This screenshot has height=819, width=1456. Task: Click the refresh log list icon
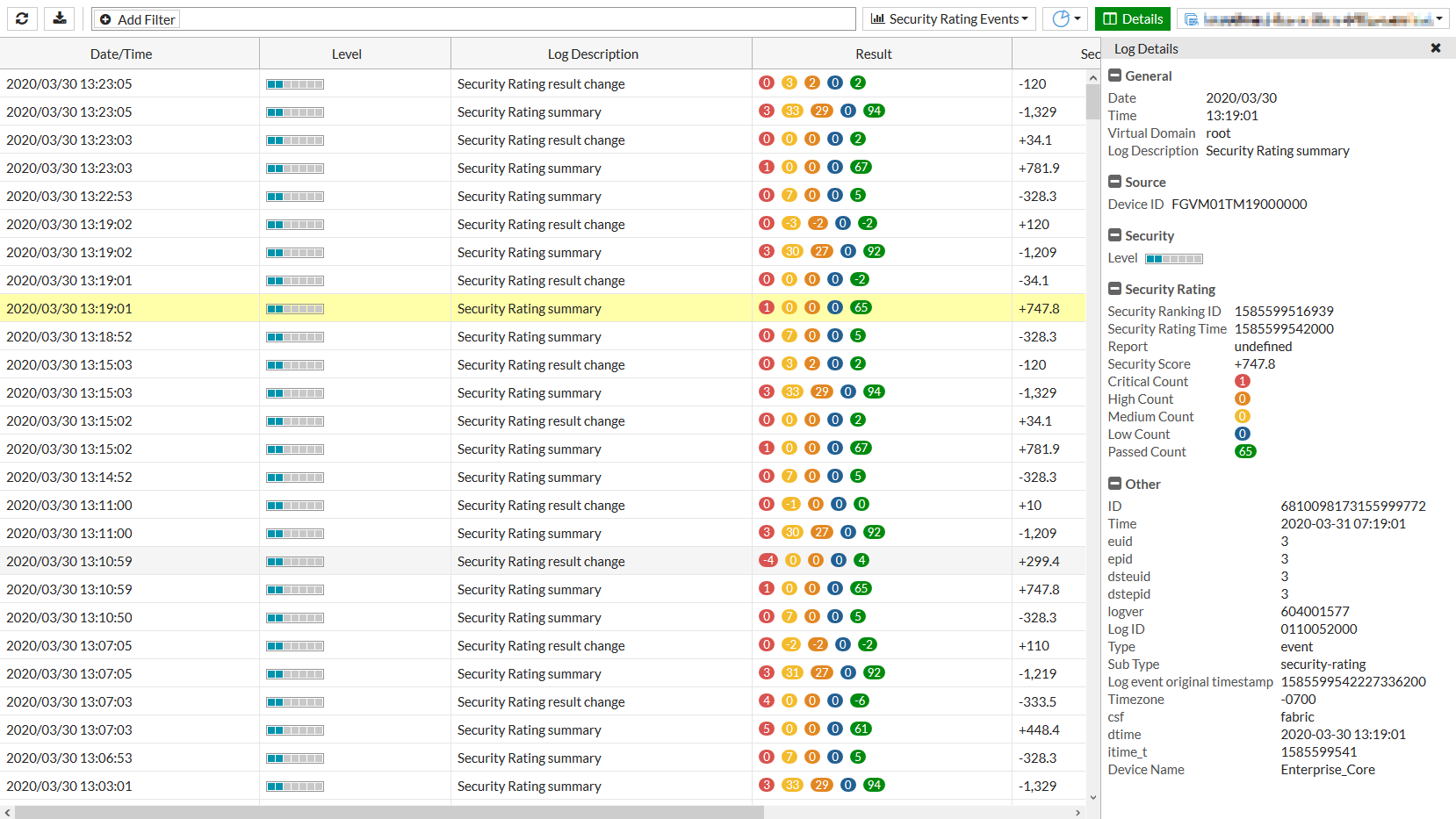click(x=22, y=18)
